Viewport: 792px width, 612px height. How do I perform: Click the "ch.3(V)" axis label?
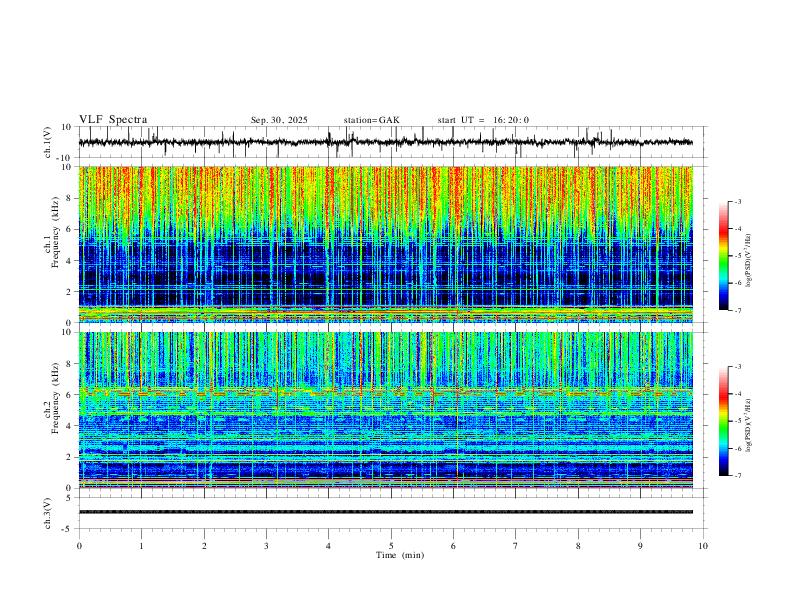pyautogui.click(x=48, y=513)
